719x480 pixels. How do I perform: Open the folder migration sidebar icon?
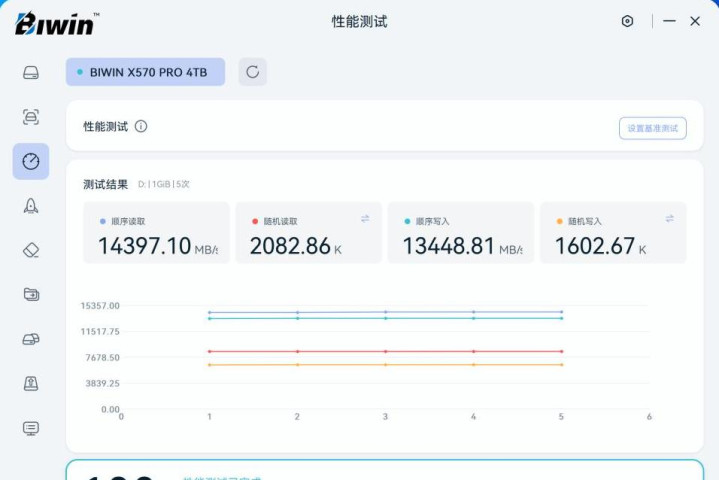(x=31, y=294)
